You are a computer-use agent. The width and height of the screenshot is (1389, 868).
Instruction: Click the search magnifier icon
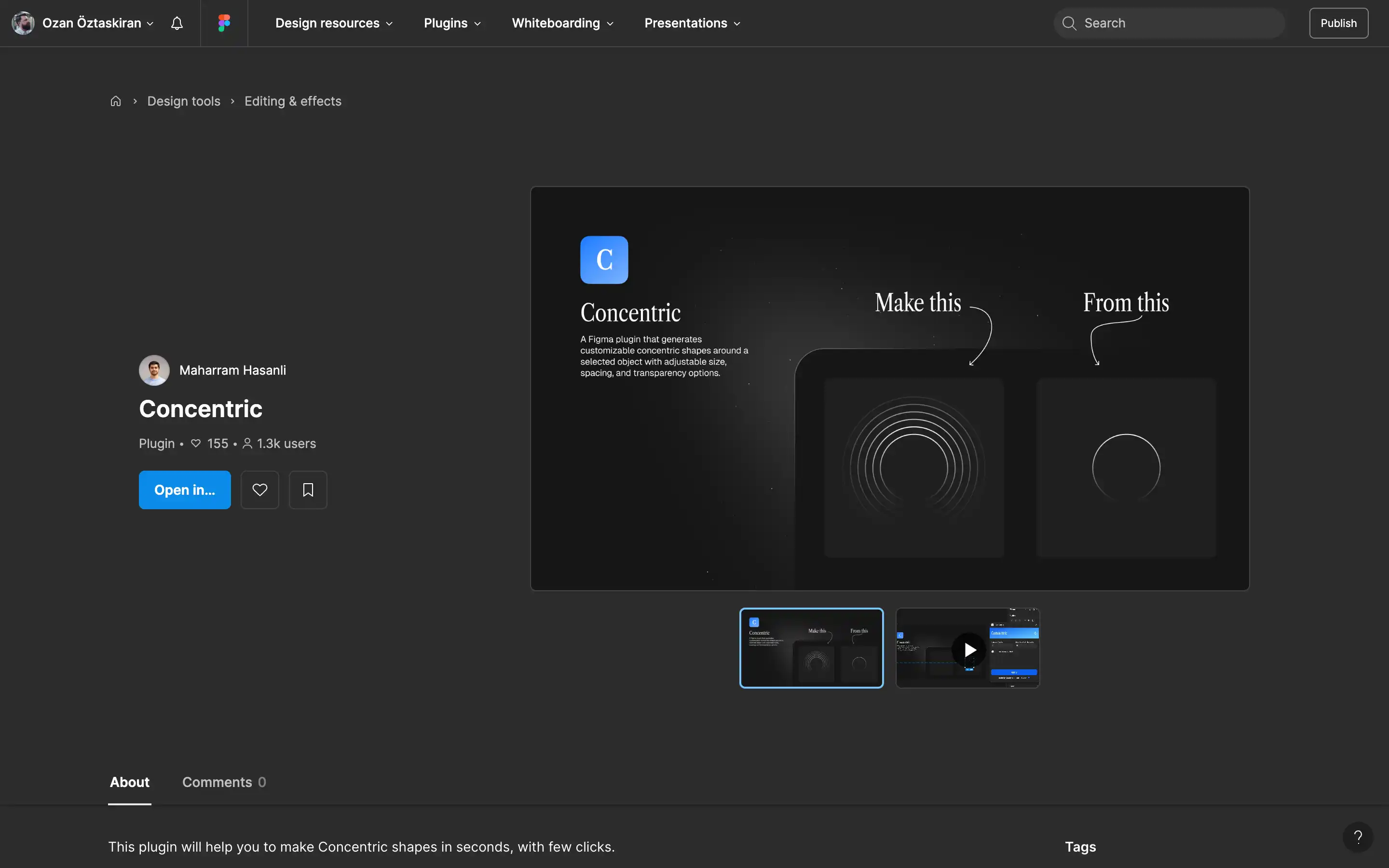1069,23
